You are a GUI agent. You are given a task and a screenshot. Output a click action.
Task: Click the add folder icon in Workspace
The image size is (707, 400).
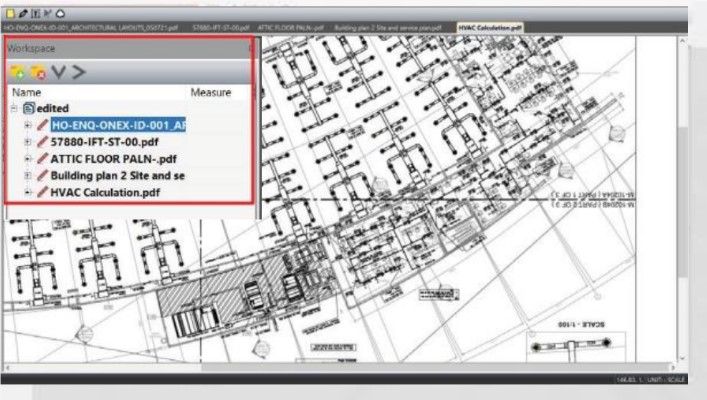18,72
